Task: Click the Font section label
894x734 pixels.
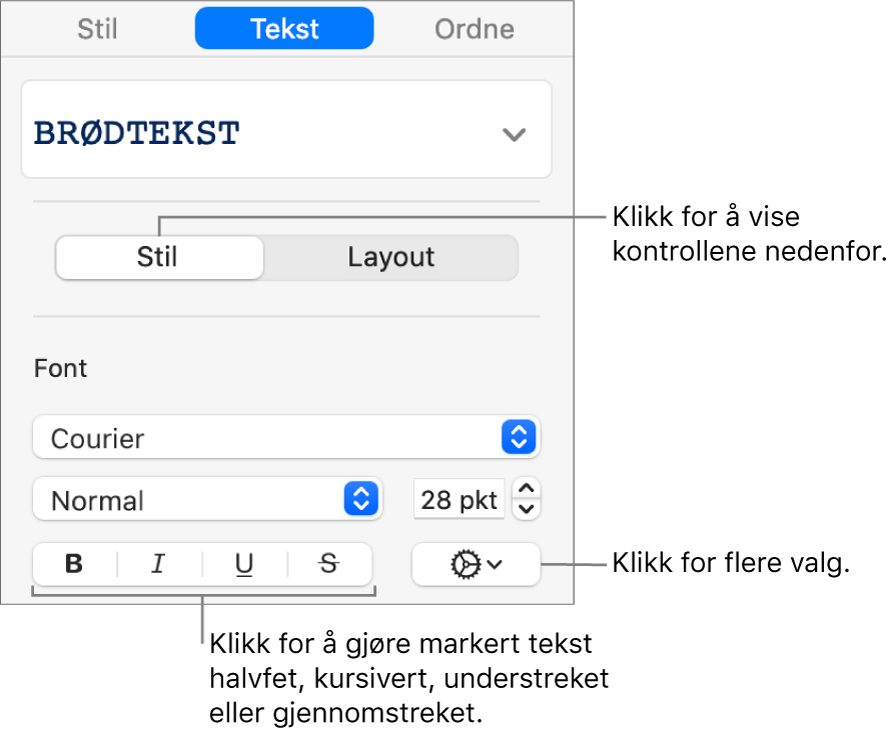Action: (60, 368)
